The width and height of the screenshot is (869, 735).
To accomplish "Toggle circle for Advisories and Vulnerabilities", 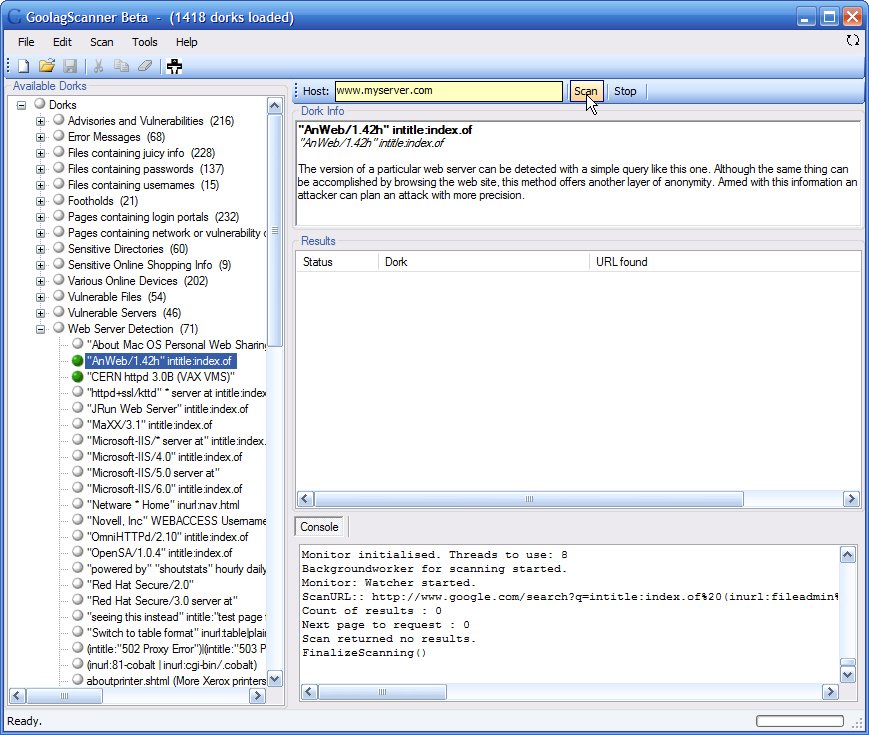I will (59, 120).
